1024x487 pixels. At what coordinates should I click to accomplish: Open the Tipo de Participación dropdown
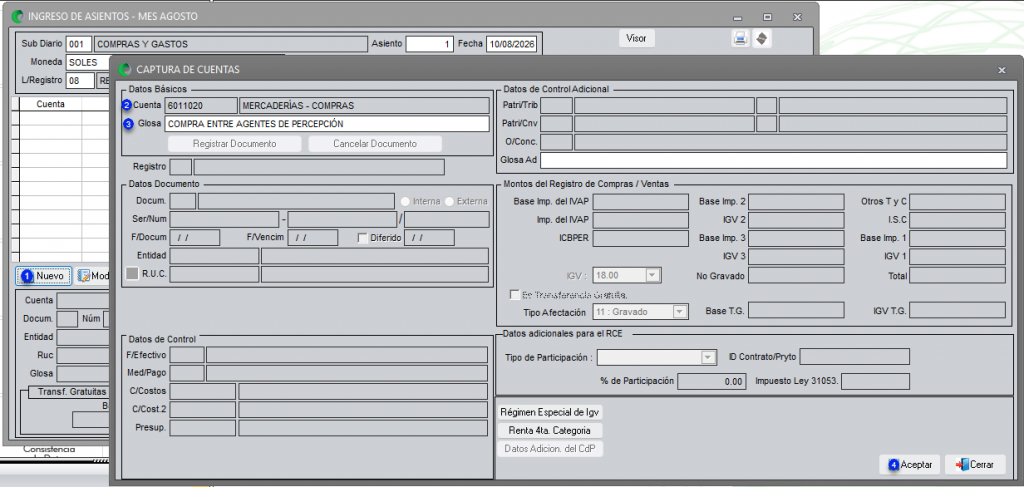706,357
